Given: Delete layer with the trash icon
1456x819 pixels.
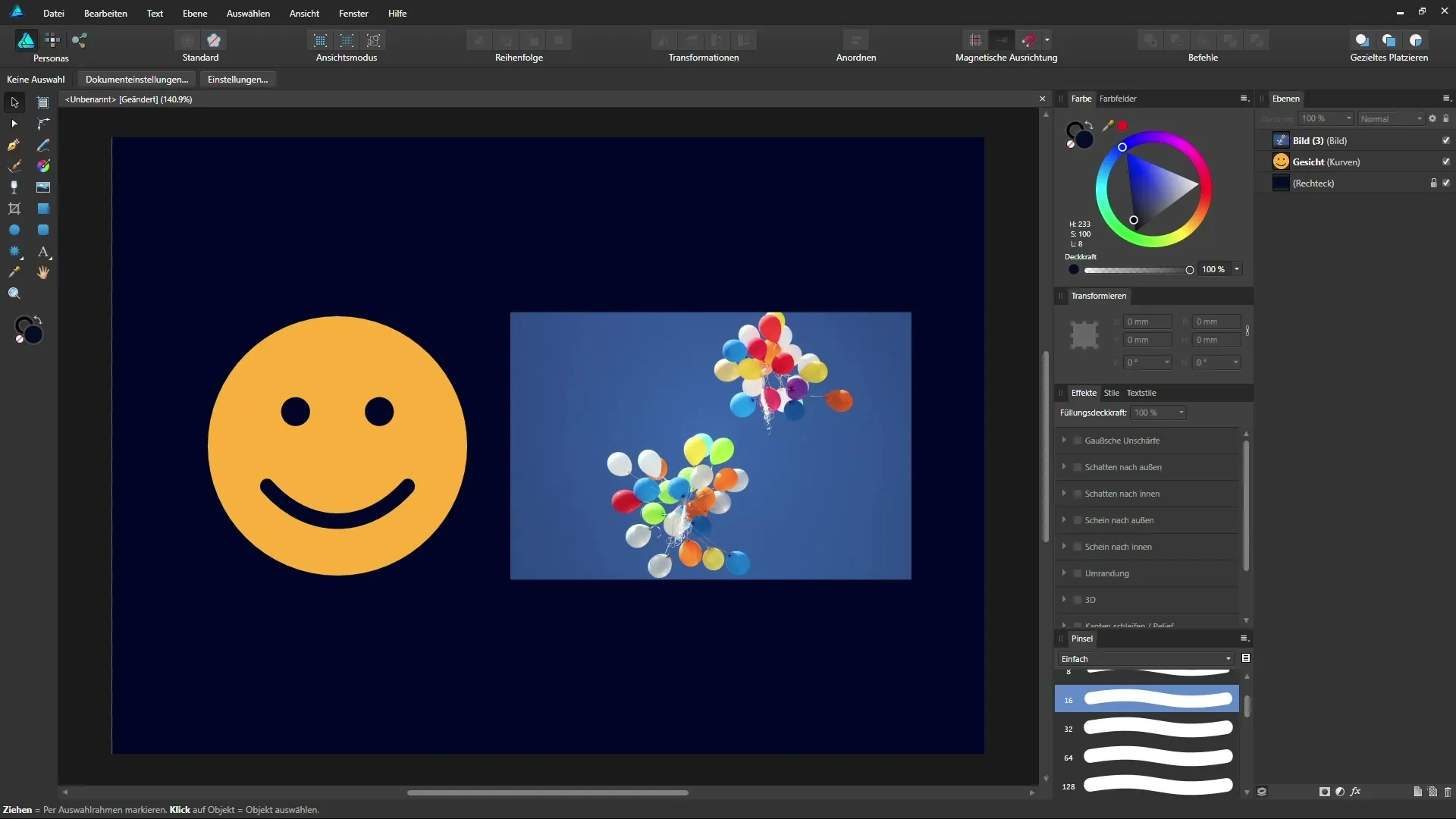Looking at the screenshot, I should [1448, 792].
